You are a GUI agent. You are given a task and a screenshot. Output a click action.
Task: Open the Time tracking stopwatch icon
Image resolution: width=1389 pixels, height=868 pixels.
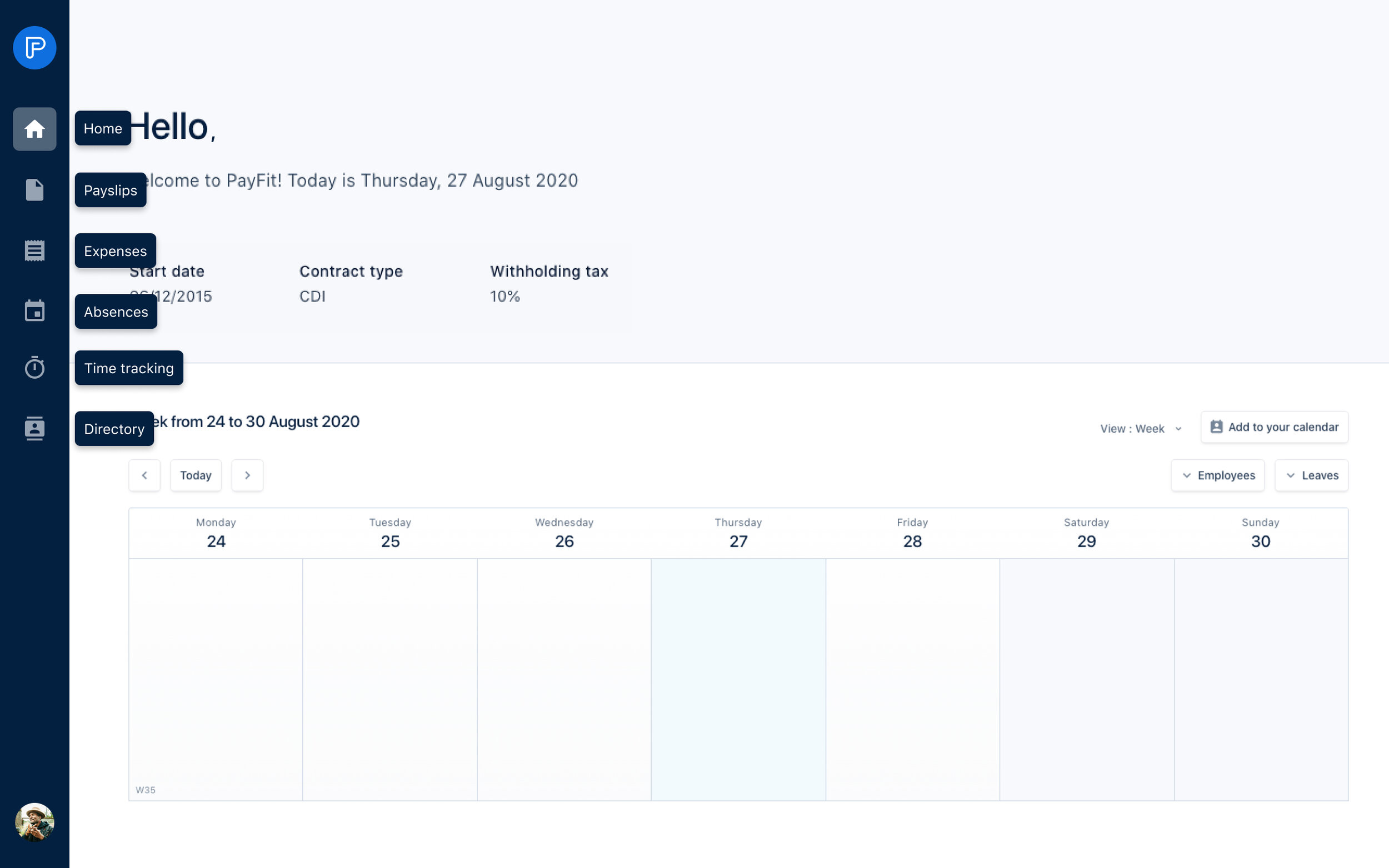point(34,368)
